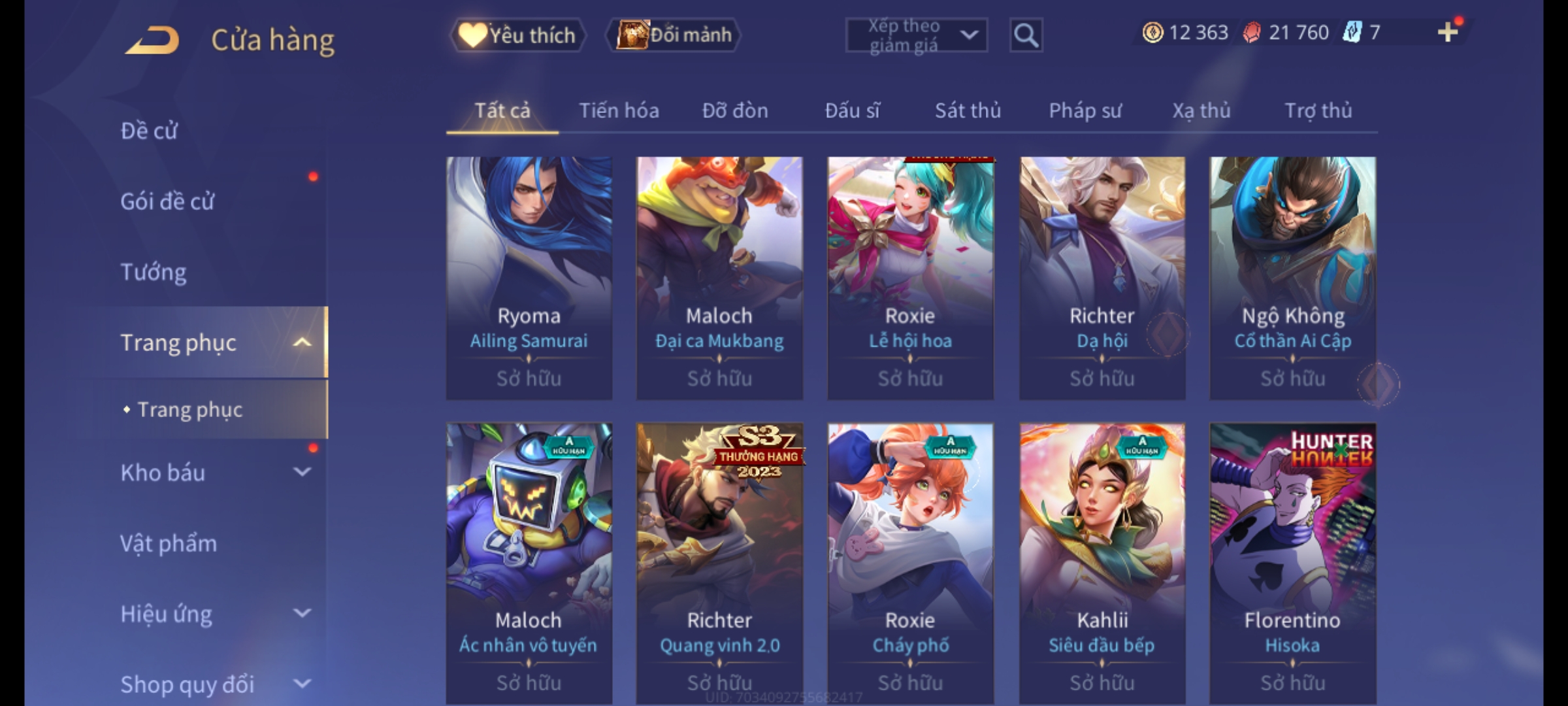Expand the Kho báu sidebar section
This screenshot has height=706, width=1568.
point(302,472)
